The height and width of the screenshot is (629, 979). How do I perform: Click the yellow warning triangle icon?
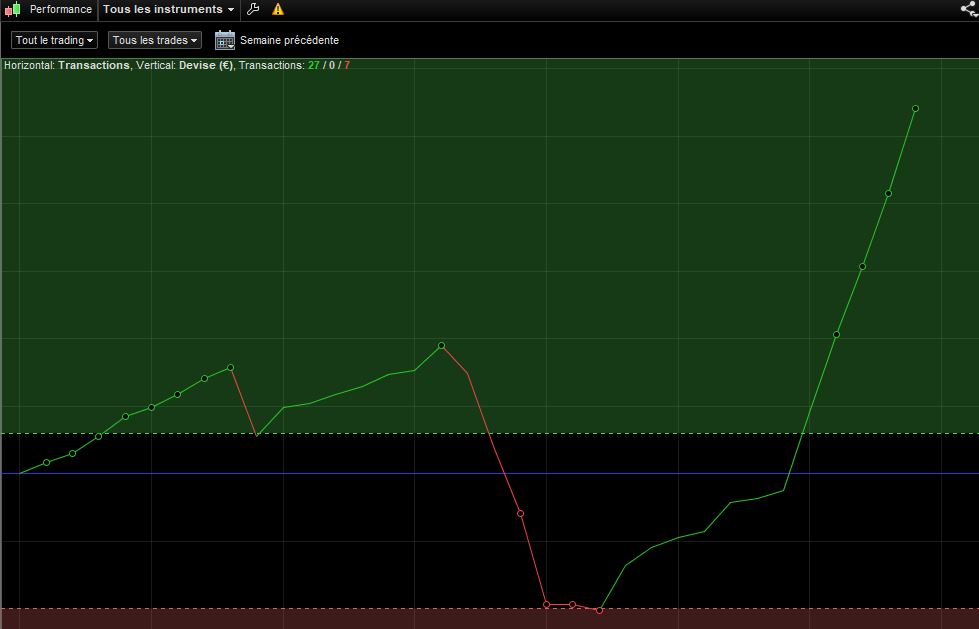coord(278,9)
